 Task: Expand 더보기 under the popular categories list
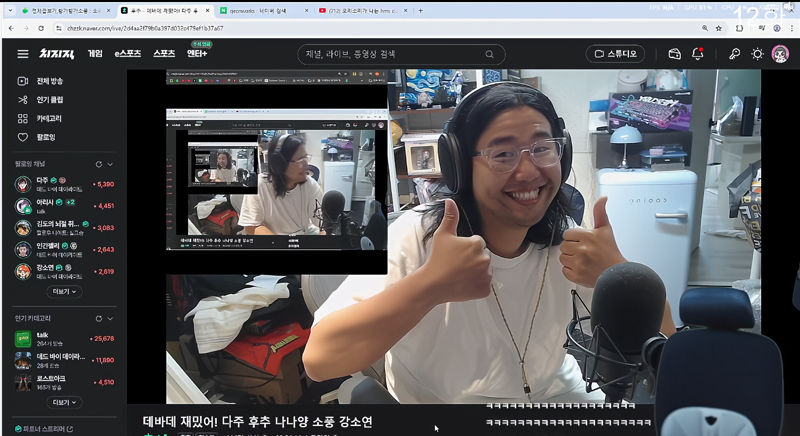[x=65, y=402]
